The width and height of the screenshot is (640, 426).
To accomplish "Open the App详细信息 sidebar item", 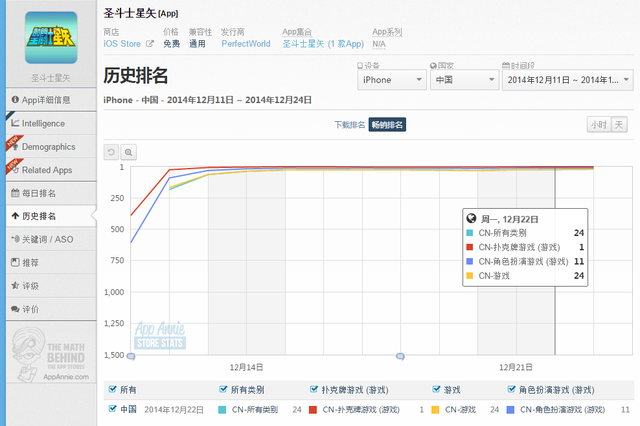I will (51, 100).
